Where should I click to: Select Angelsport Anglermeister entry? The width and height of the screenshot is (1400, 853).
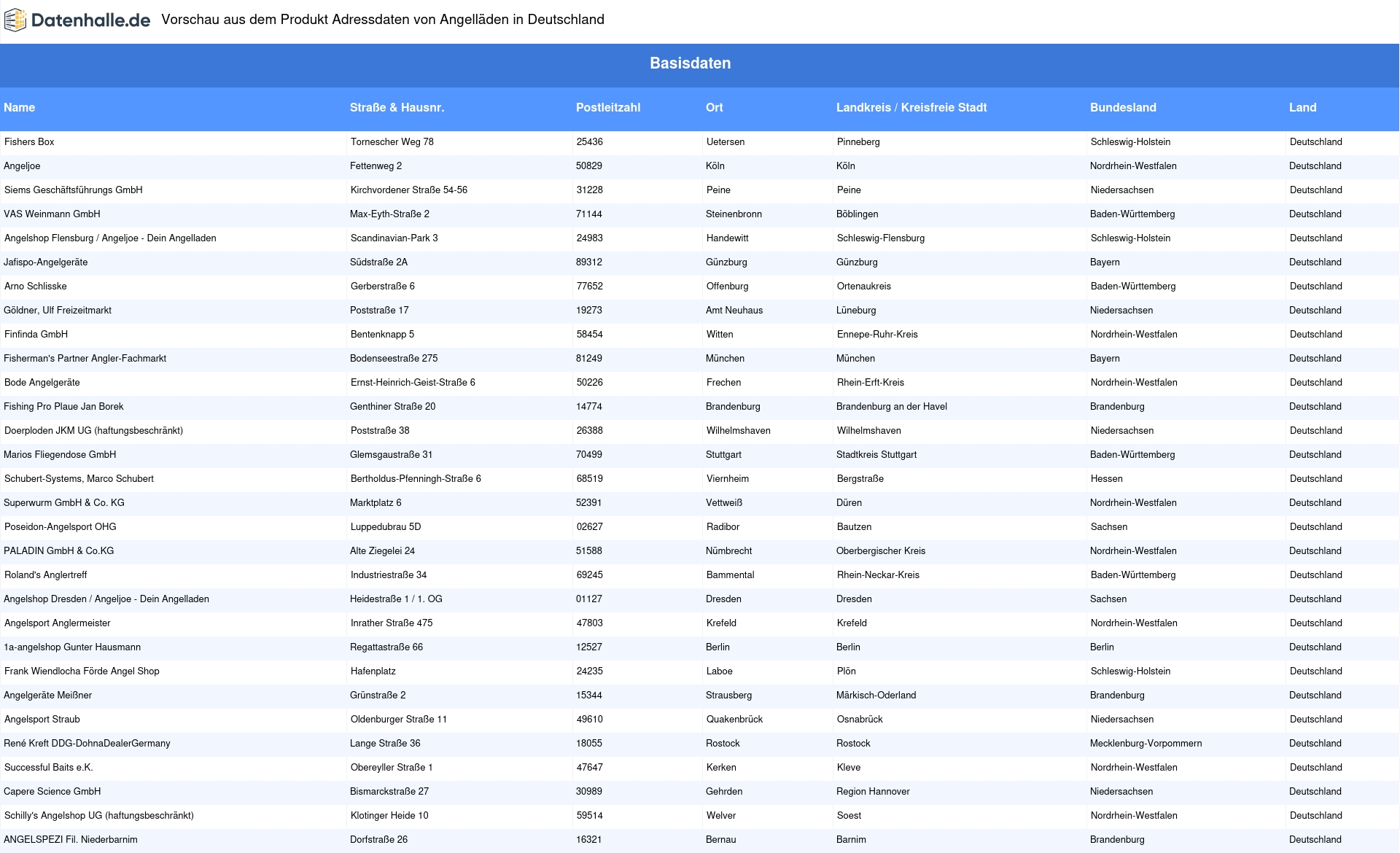click(x=58, y=623)
